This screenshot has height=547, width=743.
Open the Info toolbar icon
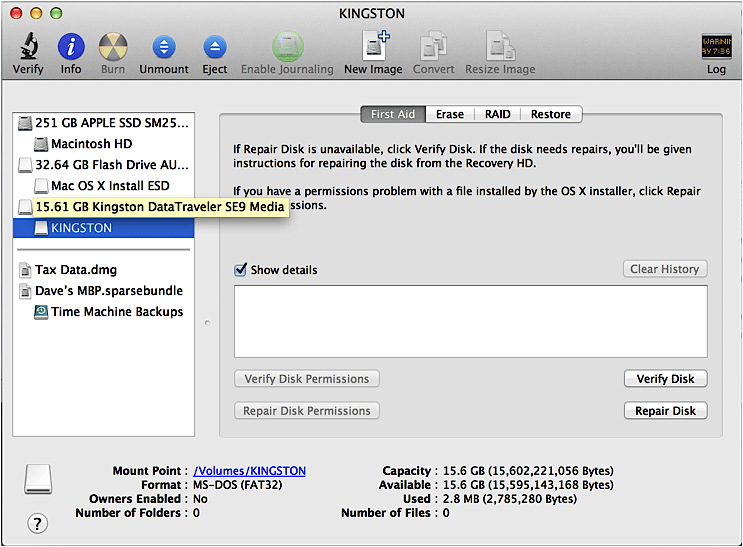pyautogui.click(x=71, y=47)
